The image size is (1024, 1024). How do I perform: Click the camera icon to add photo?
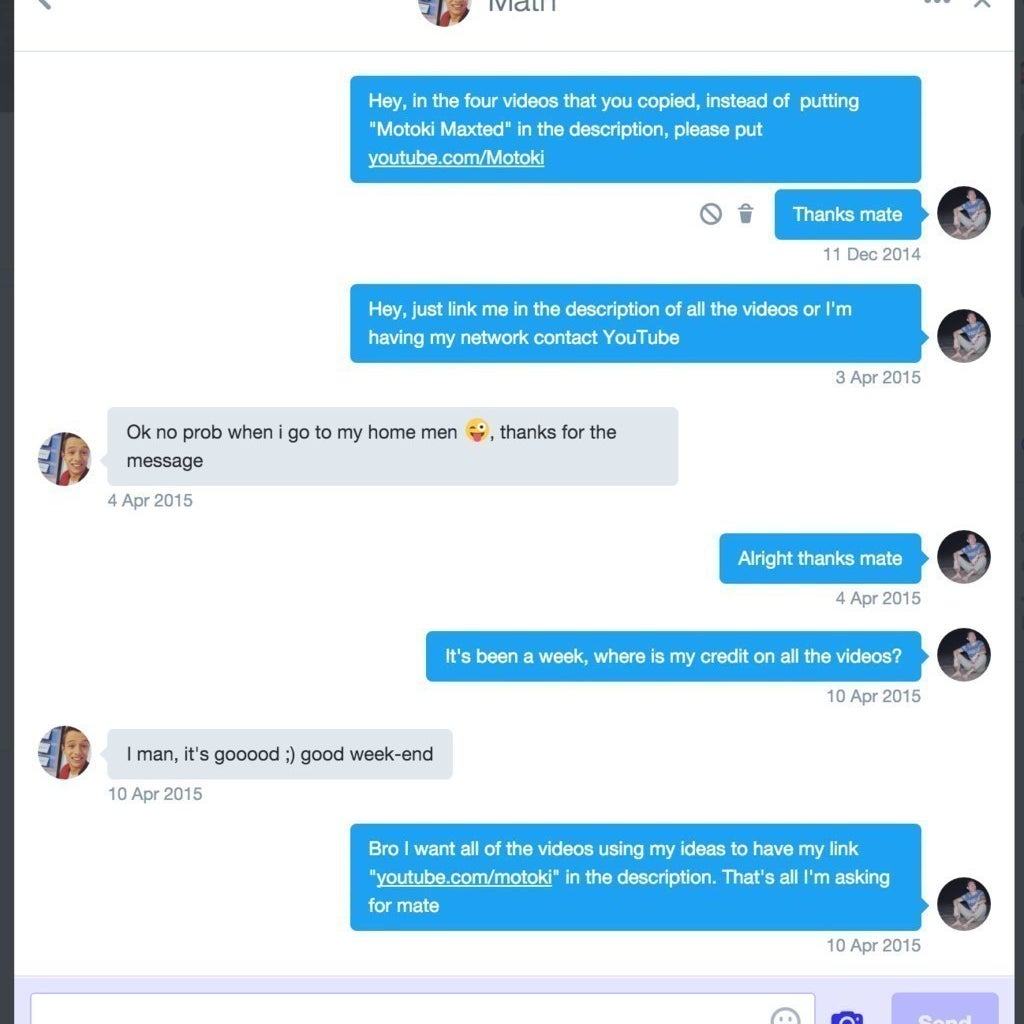847,1017
